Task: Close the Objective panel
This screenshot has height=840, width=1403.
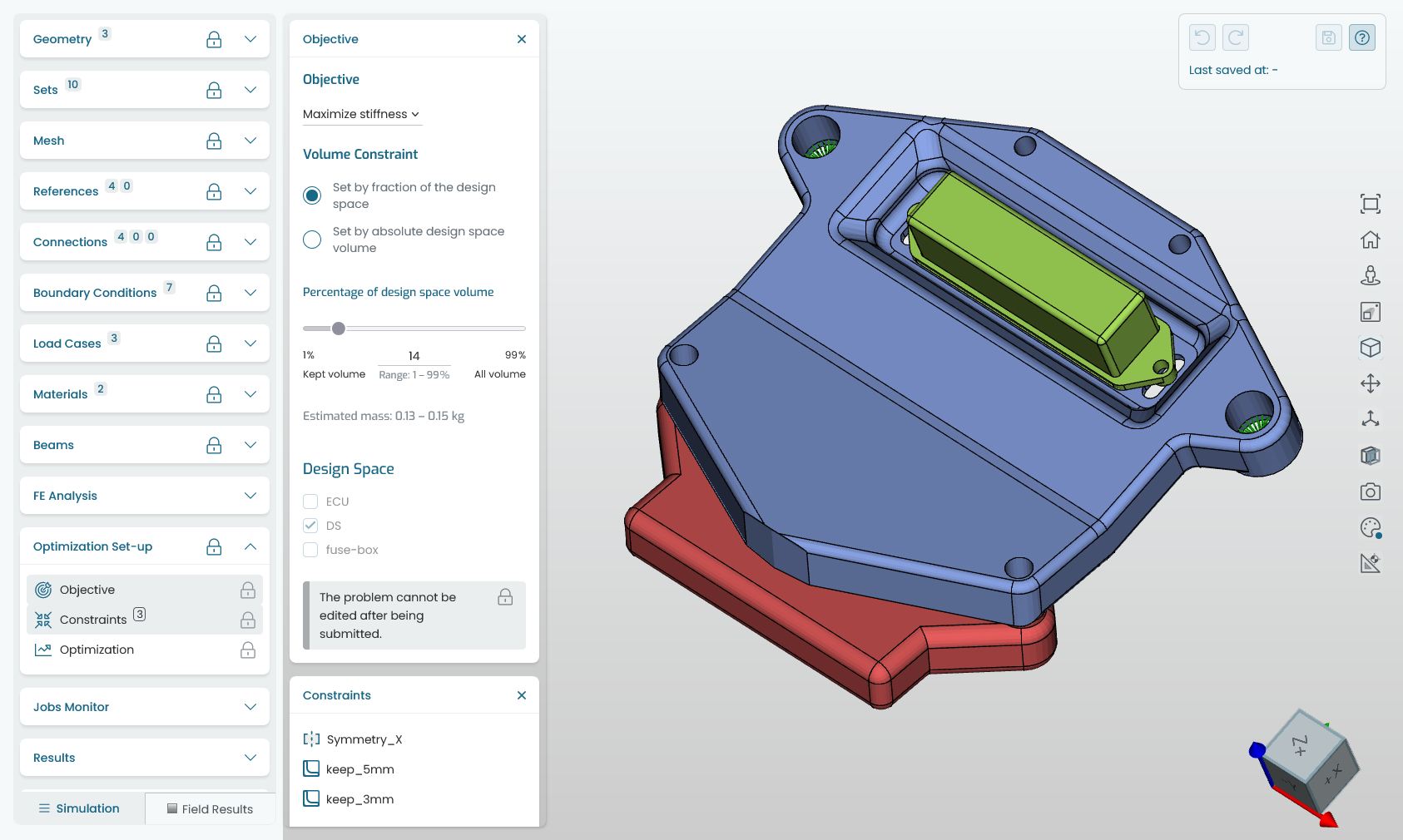Action: click(522, 39)
